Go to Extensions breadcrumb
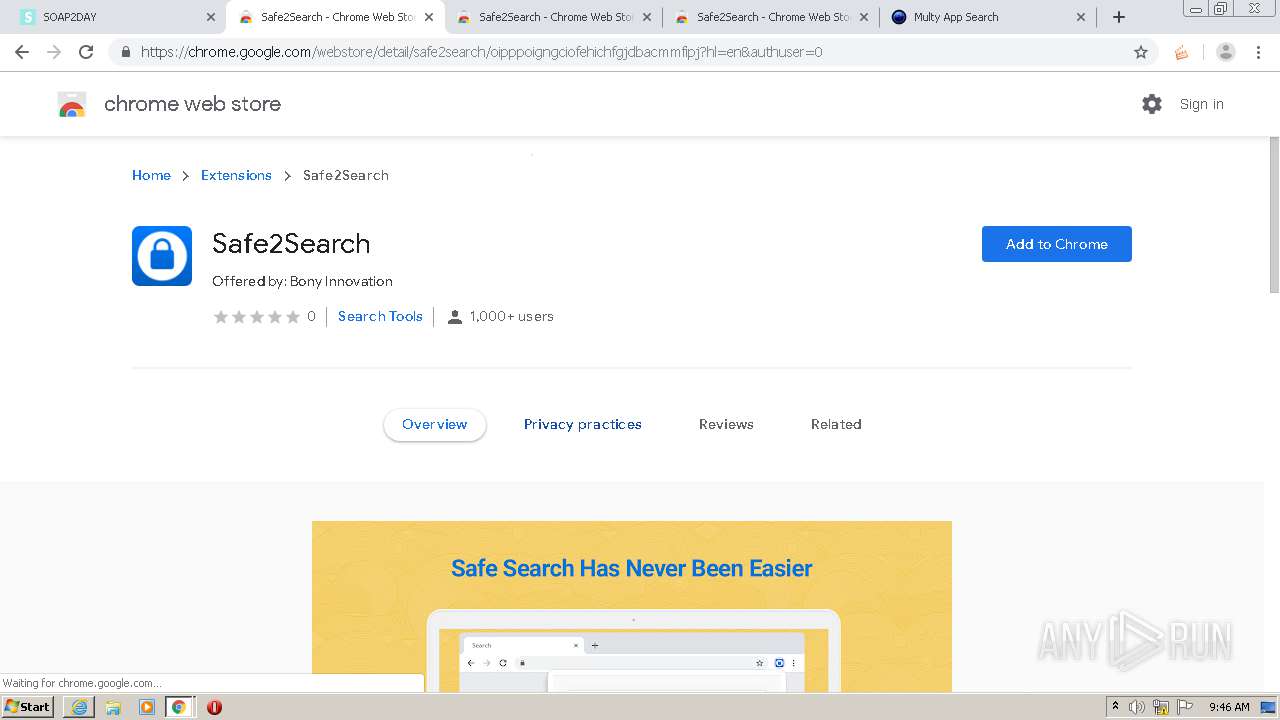 click(236, 175)
